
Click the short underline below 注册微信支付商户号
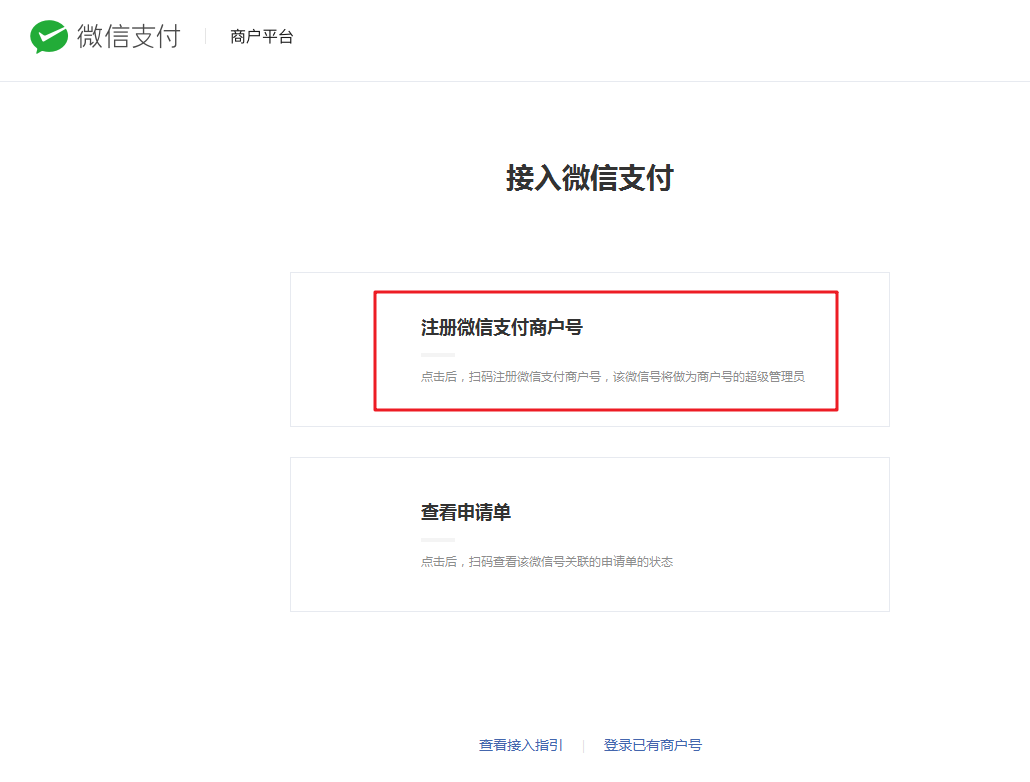[x=437, y=355]
